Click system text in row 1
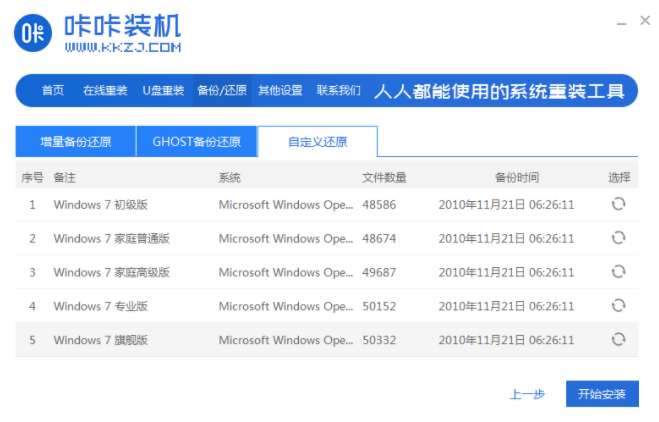 286,205
